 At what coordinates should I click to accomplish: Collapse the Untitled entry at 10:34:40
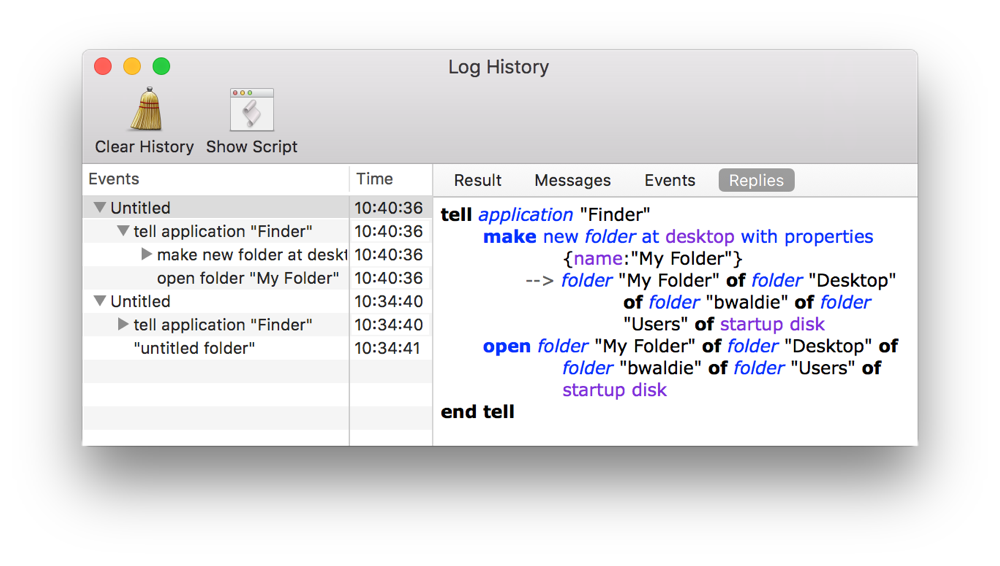99,301
